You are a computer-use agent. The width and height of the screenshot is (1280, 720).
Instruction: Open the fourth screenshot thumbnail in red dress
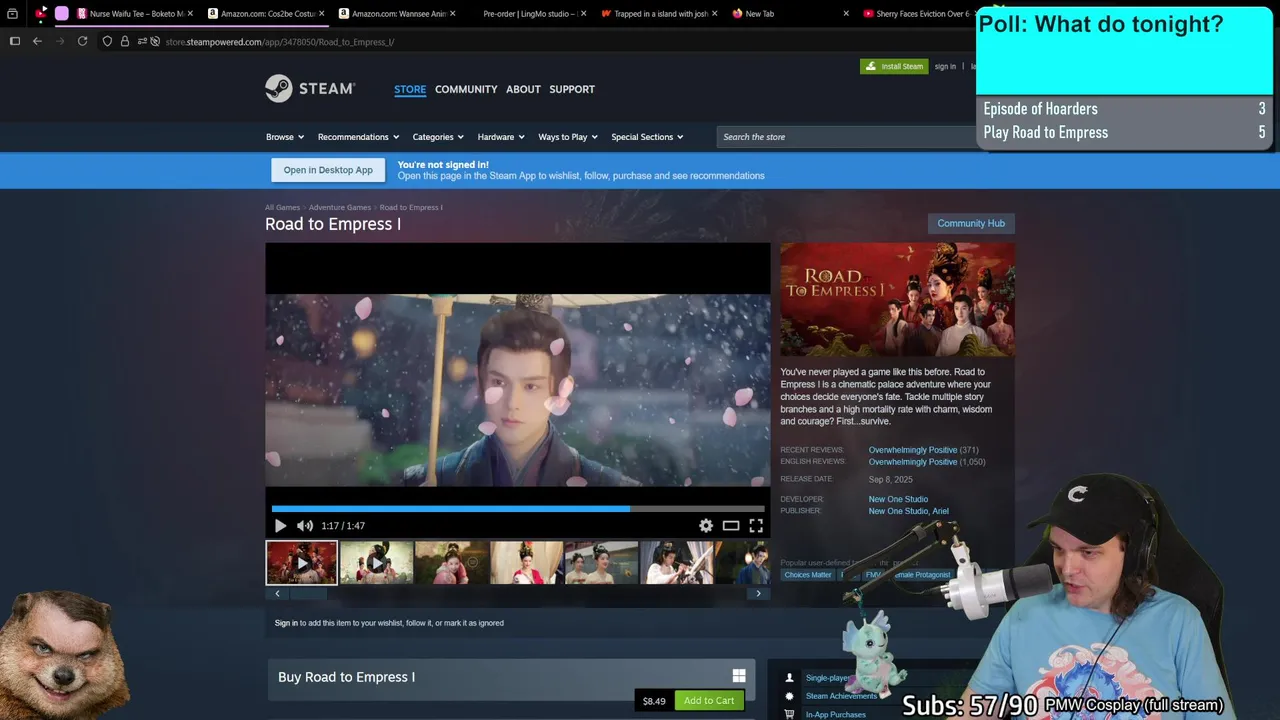(526, 562)
